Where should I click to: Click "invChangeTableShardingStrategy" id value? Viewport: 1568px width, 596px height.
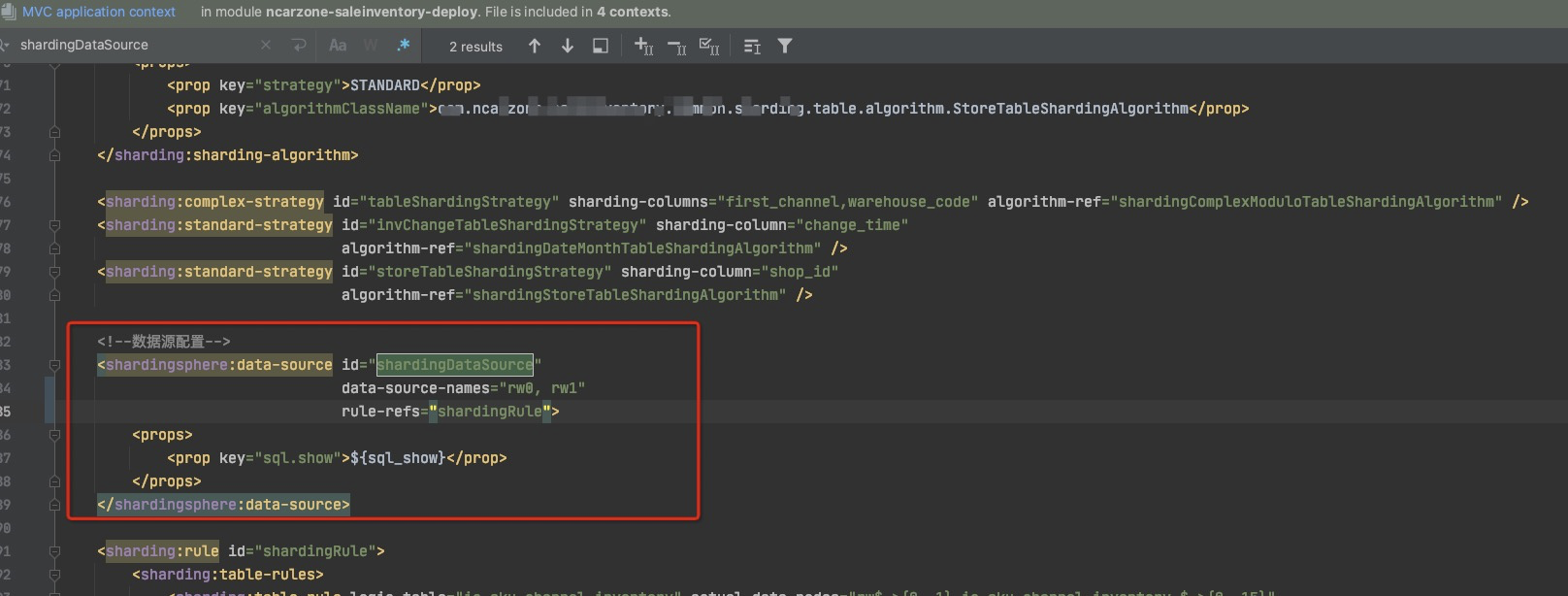click(507, 225)
